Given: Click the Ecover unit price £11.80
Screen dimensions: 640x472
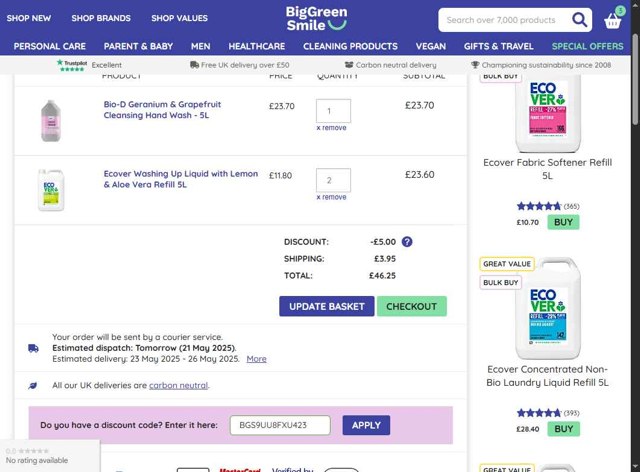Looking at the screenshot, I should [x=280, y=176].
